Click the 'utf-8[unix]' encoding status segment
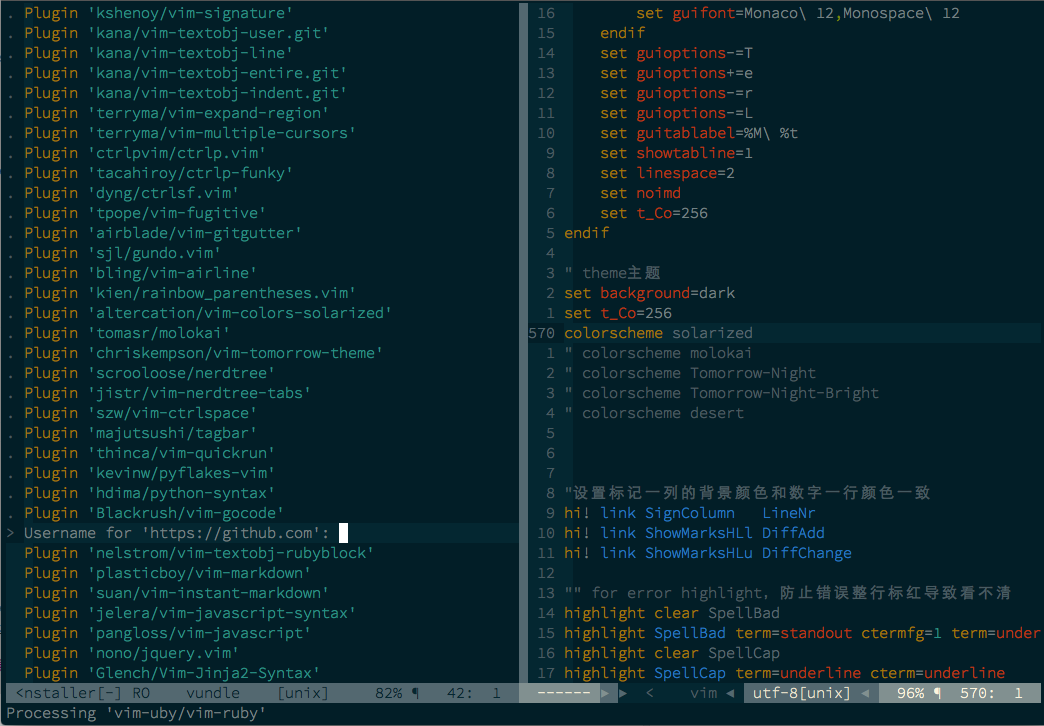The width and height of the screenshot is (1044, 726). pyautogui.click(x=799, y=693)
